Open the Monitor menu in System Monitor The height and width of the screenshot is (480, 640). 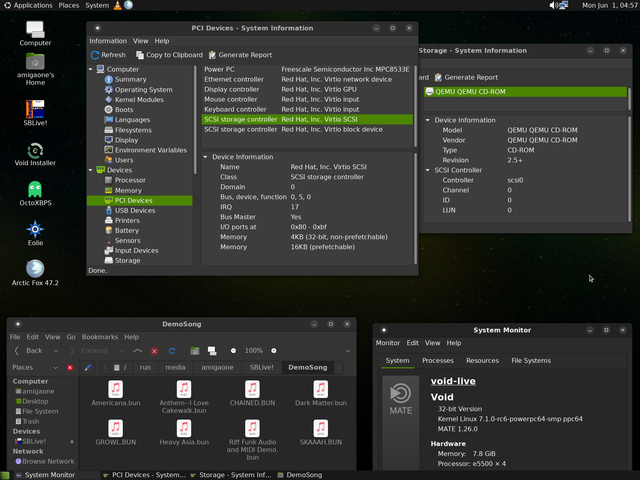click(x=388, y=343)
